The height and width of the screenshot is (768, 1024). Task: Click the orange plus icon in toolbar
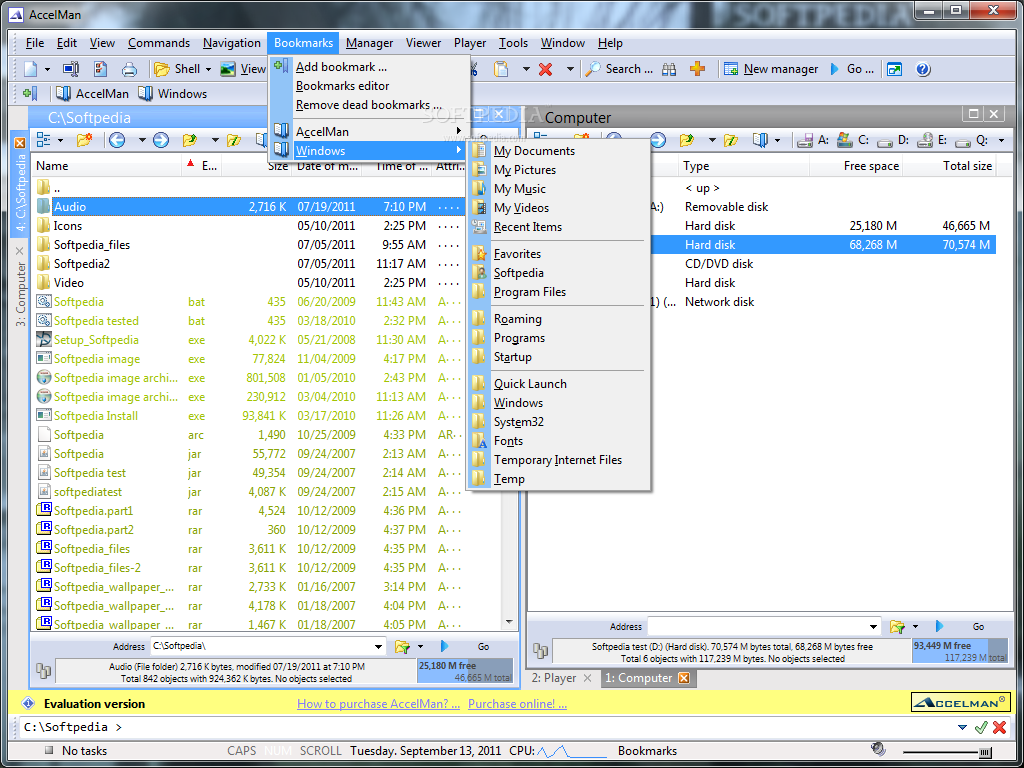click(x=697, y=69)
